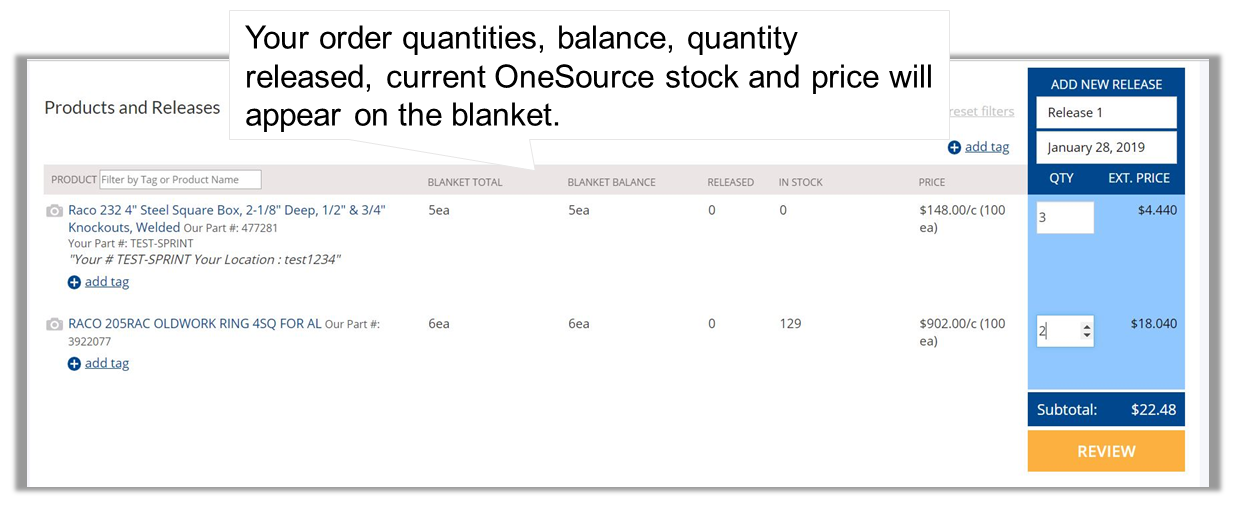Click the Release 1 name field
Image resolution: width=1235 pixels, height=513 pixels.
[x=1106, y=113]
